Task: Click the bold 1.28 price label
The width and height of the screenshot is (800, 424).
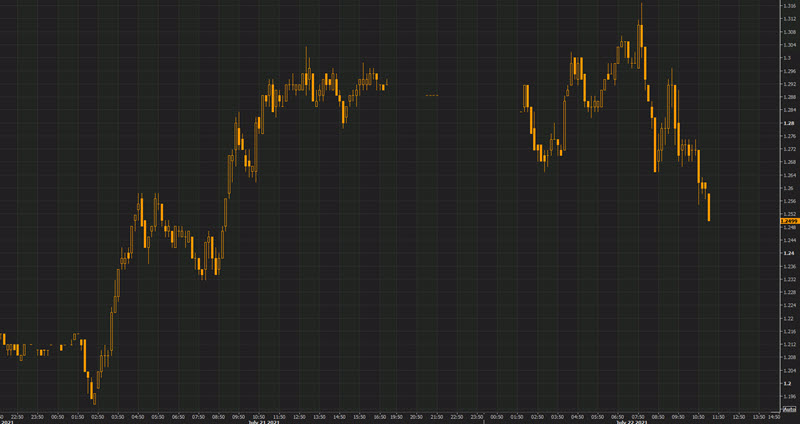Action: (x=788, y=123)
